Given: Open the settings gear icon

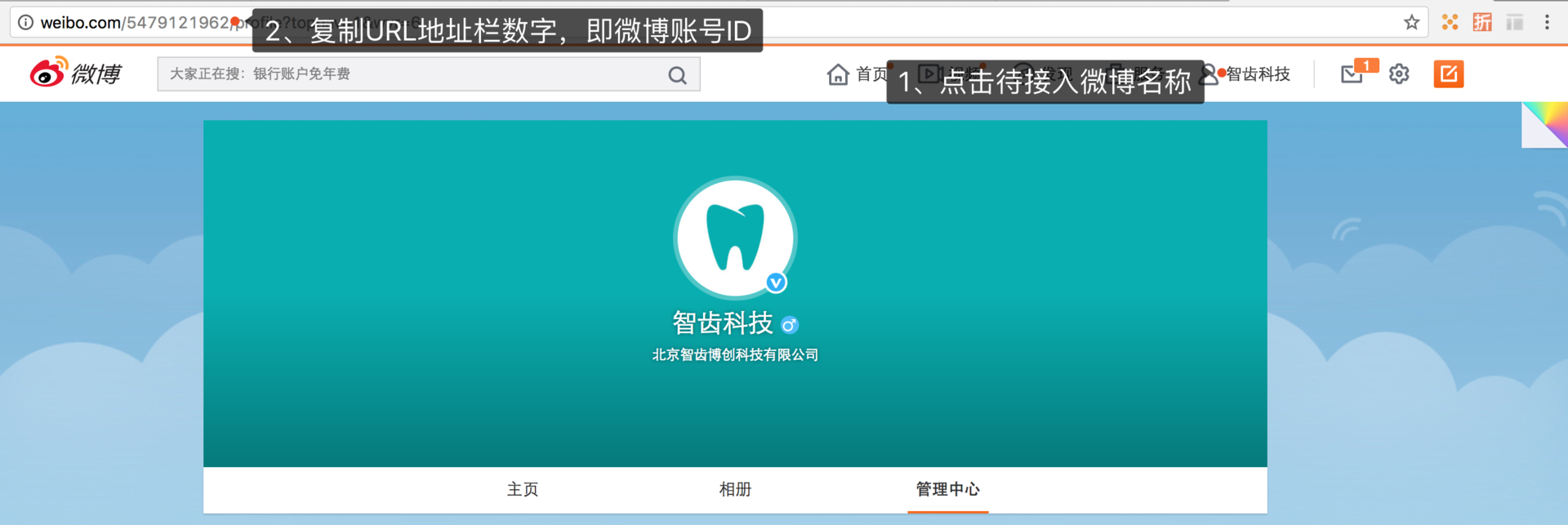Looking at the screenshot, I should click(1399, 74).
